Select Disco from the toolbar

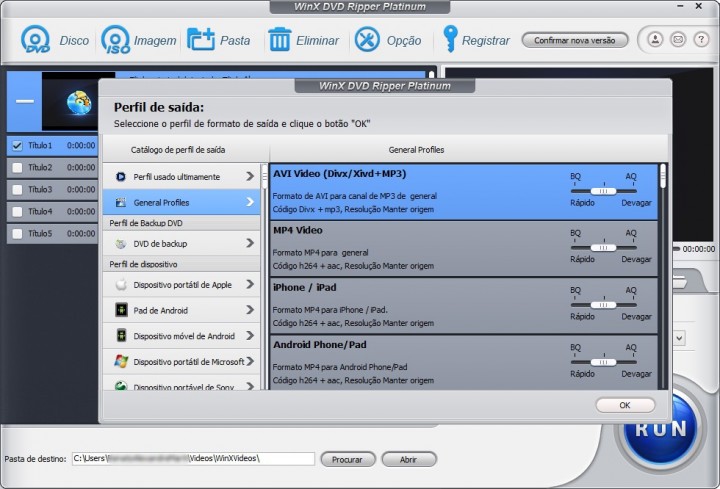point(74,40)
